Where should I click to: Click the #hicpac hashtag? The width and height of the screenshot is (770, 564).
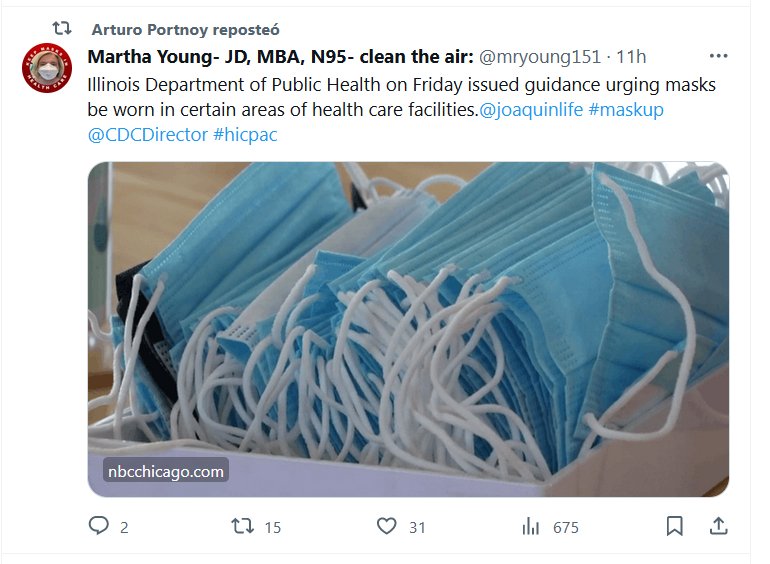245,134
